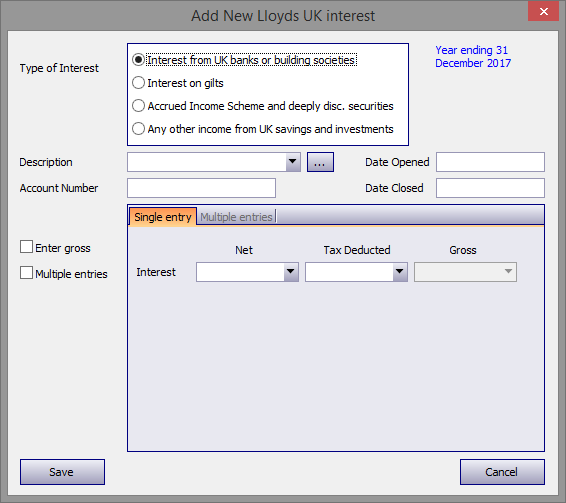Expand the Description dropdown arrow
This screenshot has height=503, width=566.
click(293, 162)
